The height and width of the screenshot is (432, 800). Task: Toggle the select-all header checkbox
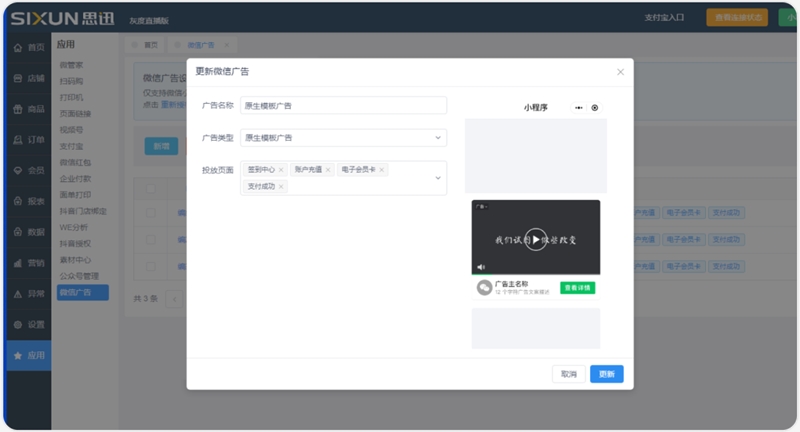pos(151,189)
